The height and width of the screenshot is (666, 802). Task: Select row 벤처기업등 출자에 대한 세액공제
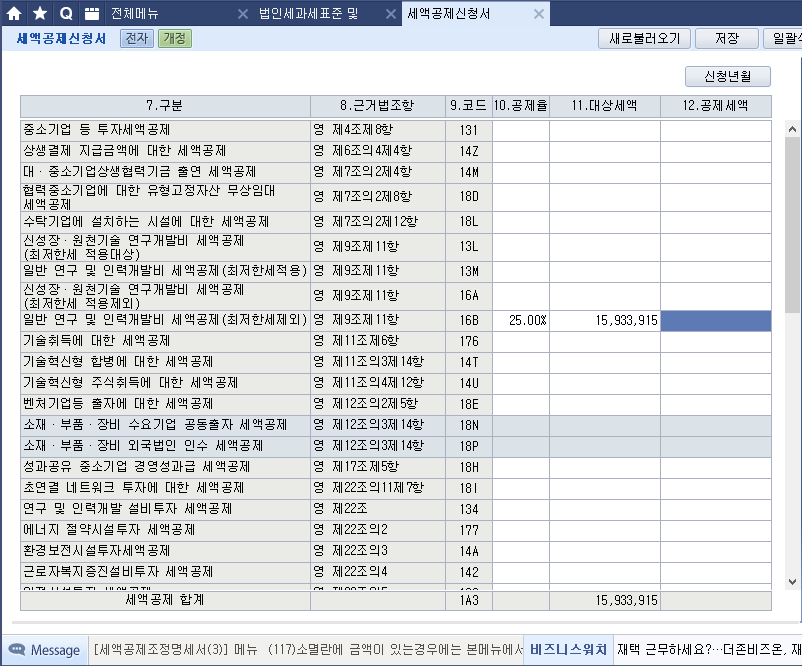(x=395, y=404)
